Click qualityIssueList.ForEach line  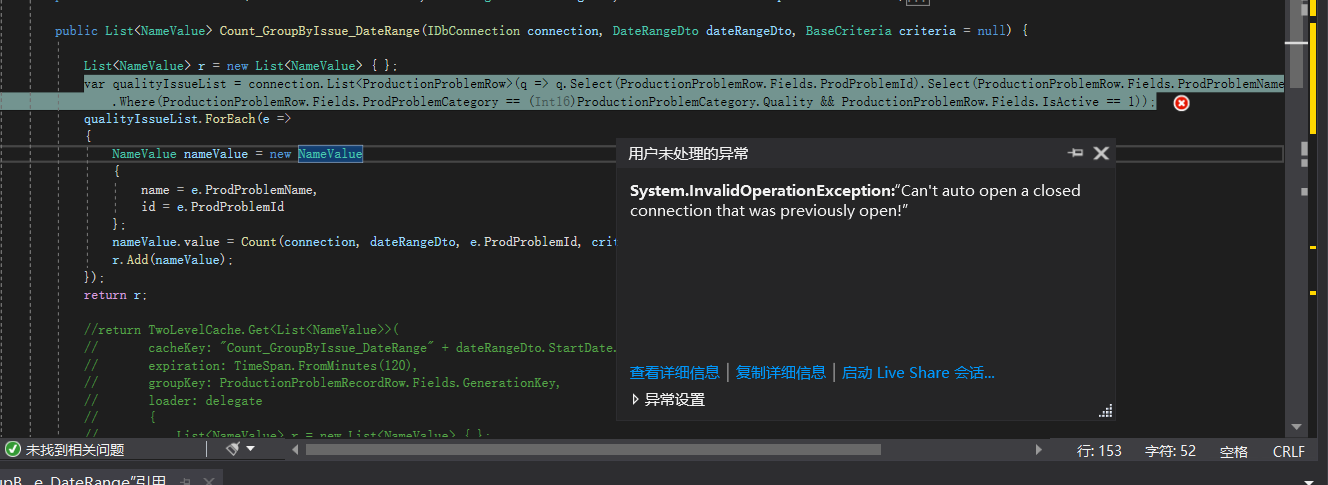(x=187, y=119)
